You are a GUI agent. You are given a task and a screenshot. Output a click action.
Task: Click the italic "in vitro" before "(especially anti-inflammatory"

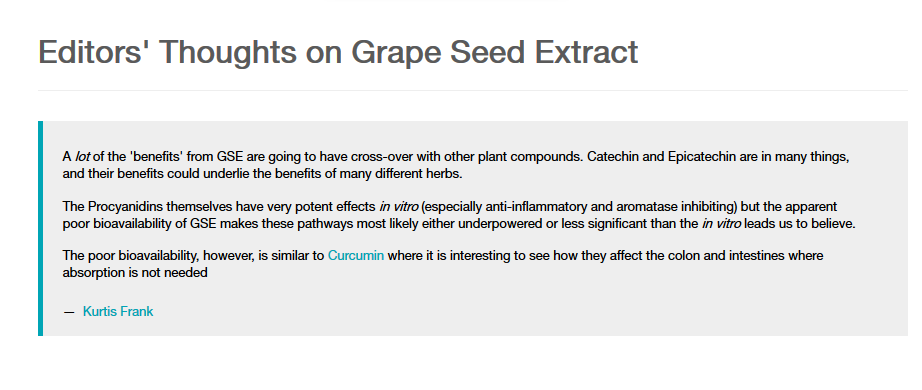[x=399, y=206]
